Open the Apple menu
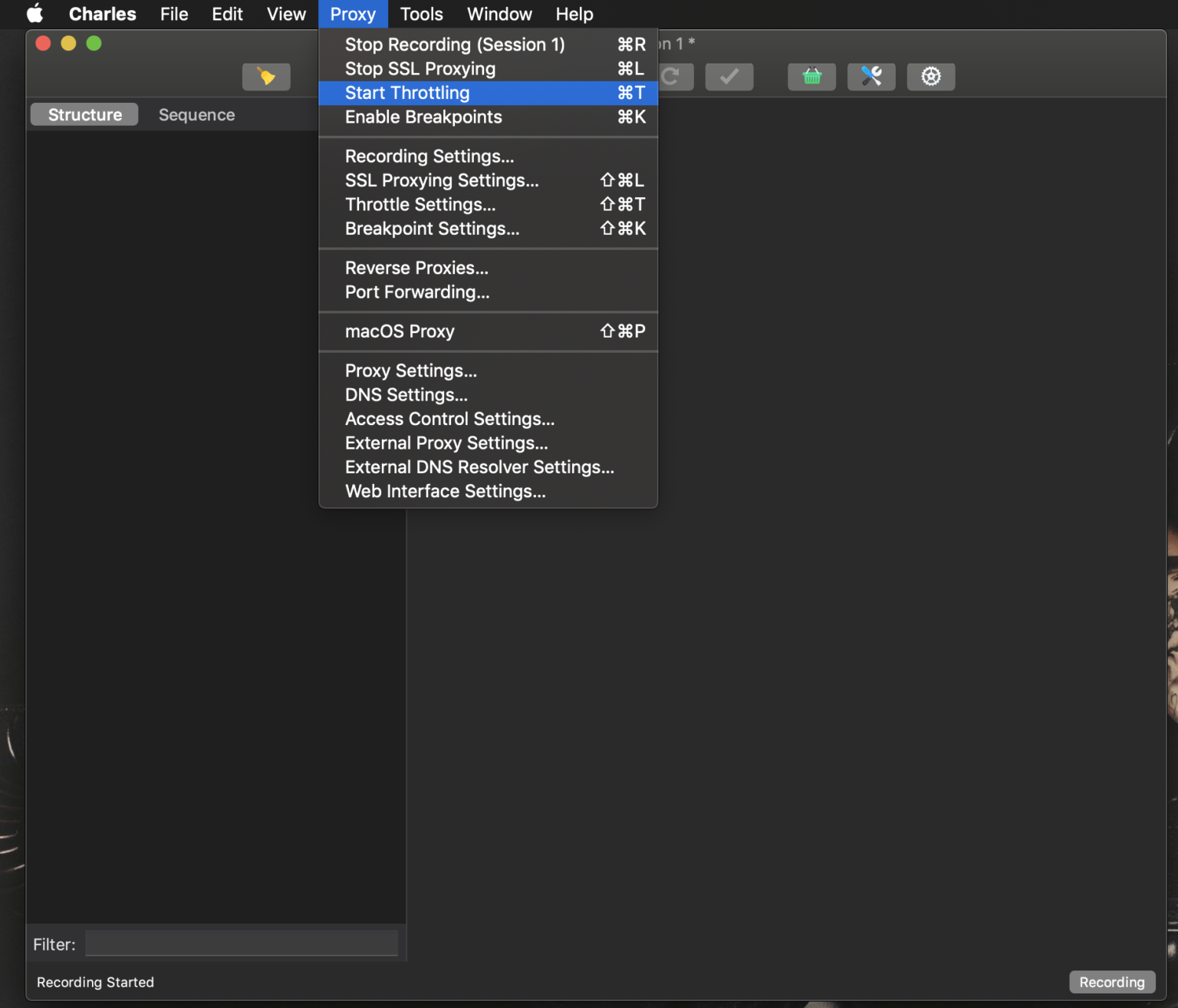Screen dimensions: 1178x1008 pyautogui.click(x=35, y=14)
